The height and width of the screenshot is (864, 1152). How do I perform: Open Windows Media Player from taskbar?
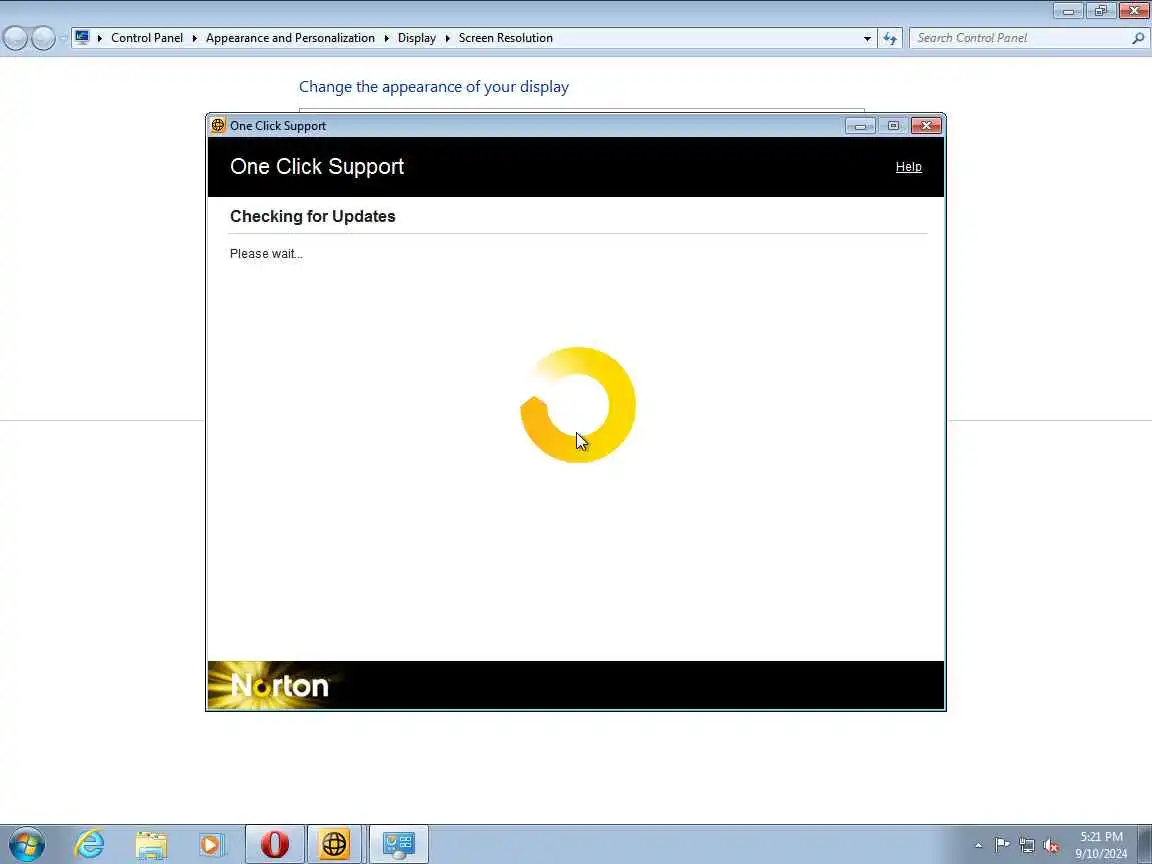[x=212, y=843]
